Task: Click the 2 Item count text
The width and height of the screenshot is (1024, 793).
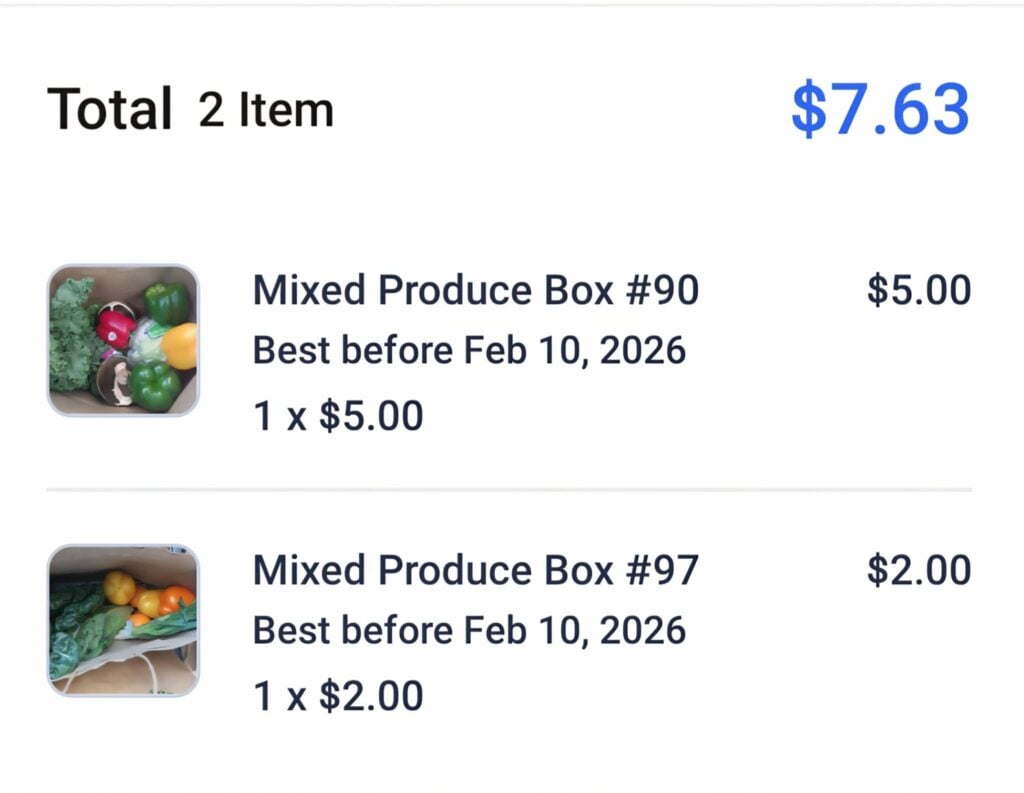Action: pos(267,110)
